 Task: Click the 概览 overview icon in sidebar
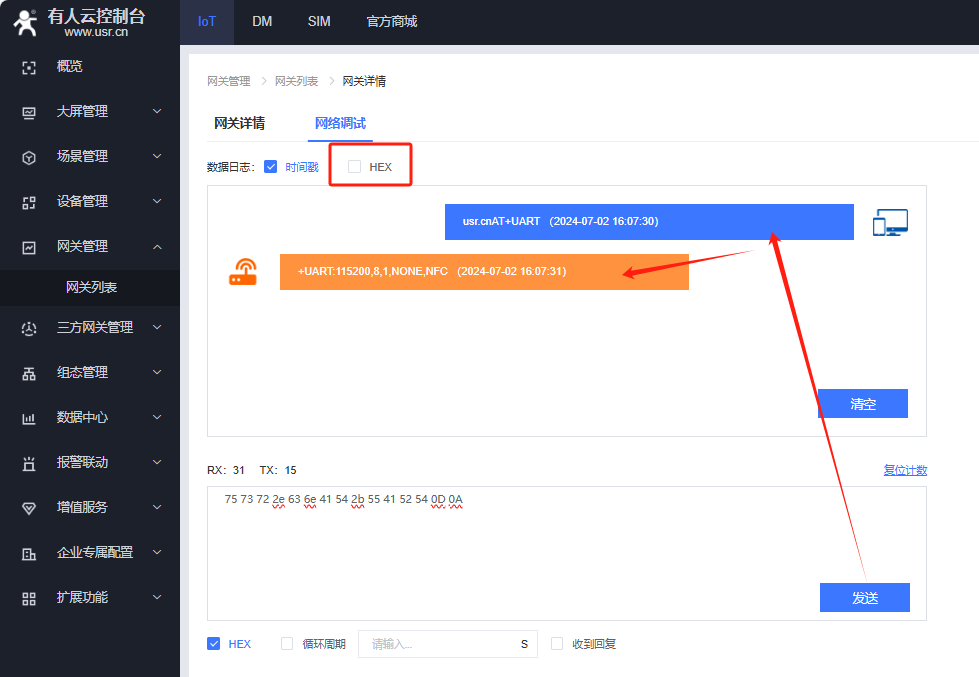click(29, 67)
